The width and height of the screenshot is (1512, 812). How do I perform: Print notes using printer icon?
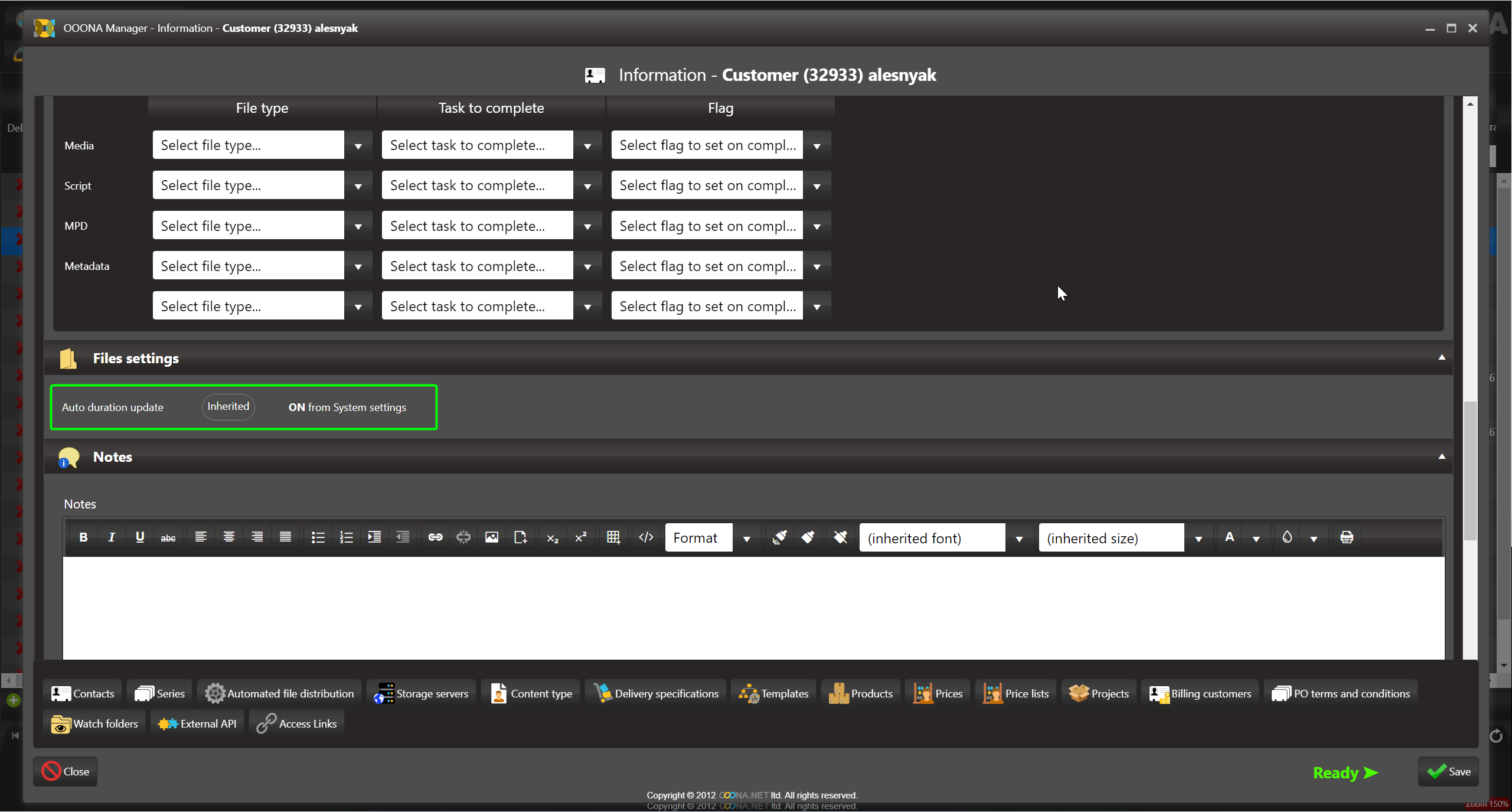(1347, 537)
